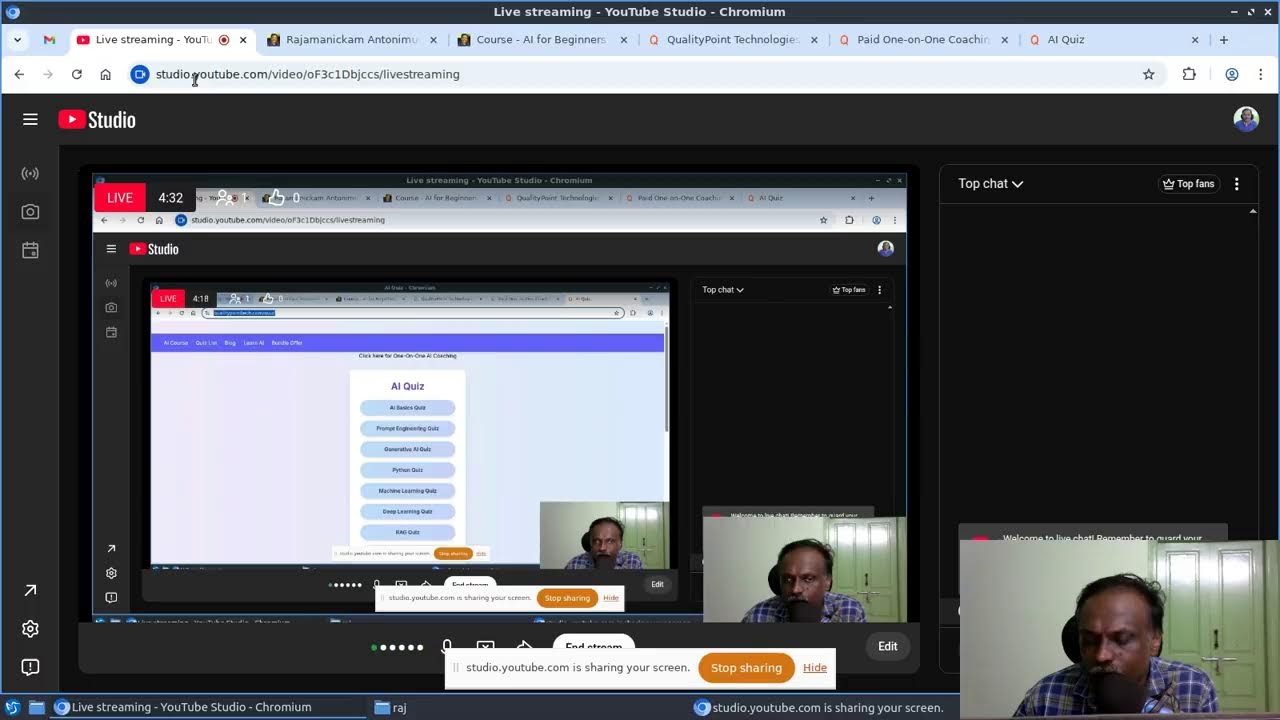Image resolution: width=1280 pixels, height=720 pixels.
Task: Click the End stream button
Action: coord(594,646)
